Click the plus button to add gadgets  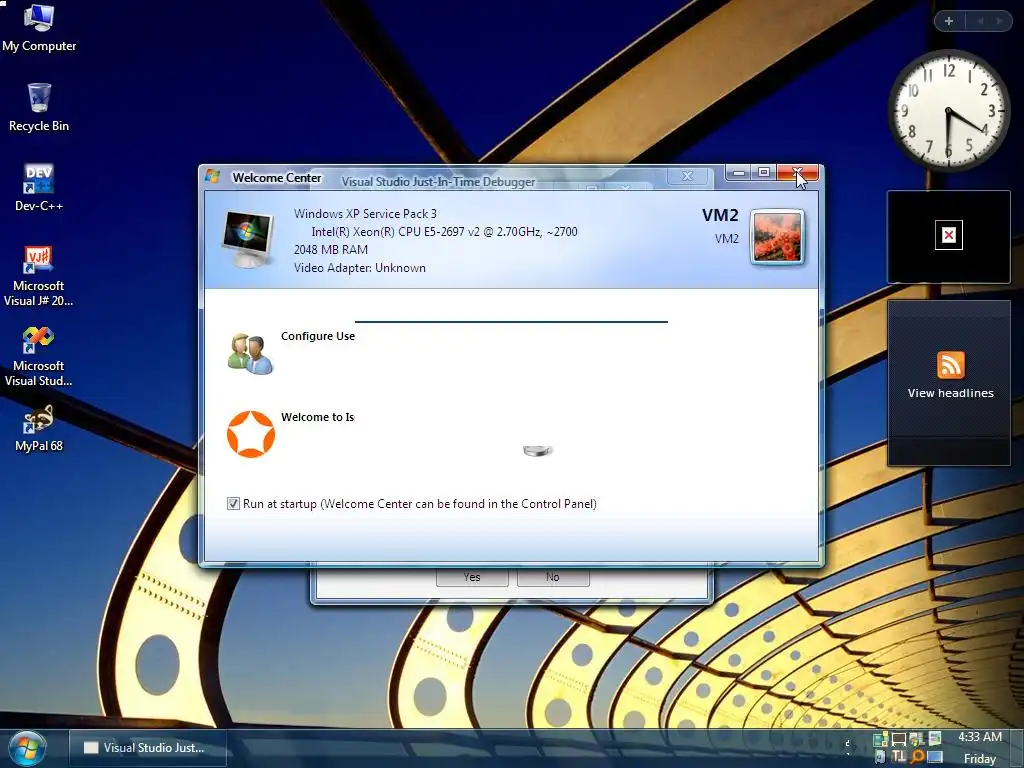pos(949,21)
